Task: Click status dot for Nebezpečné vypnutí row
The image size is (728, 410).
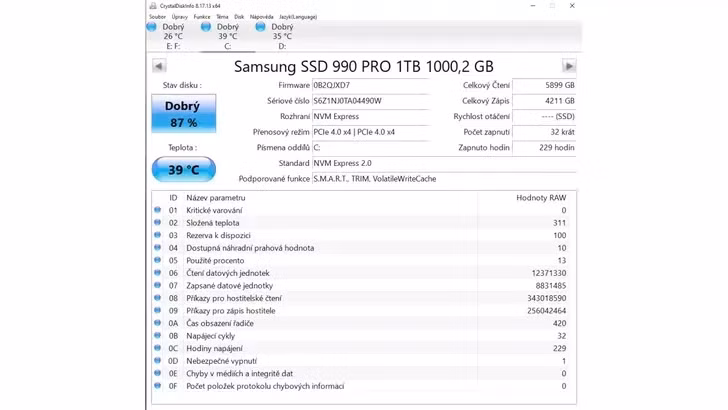Action: pos(158,360)
